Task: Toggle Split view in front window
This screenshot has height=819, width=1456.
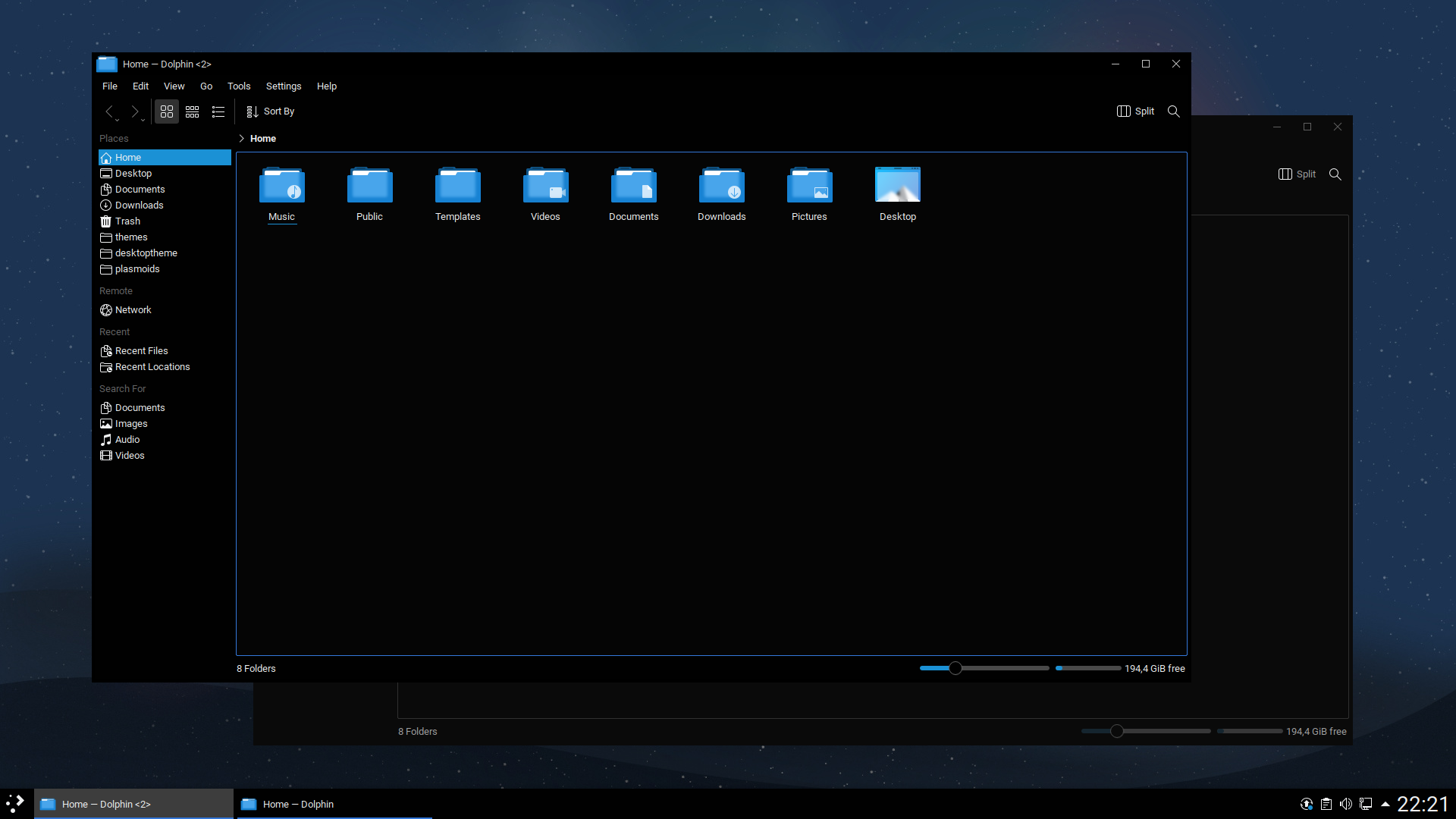Action: (x=1135, y=111)
